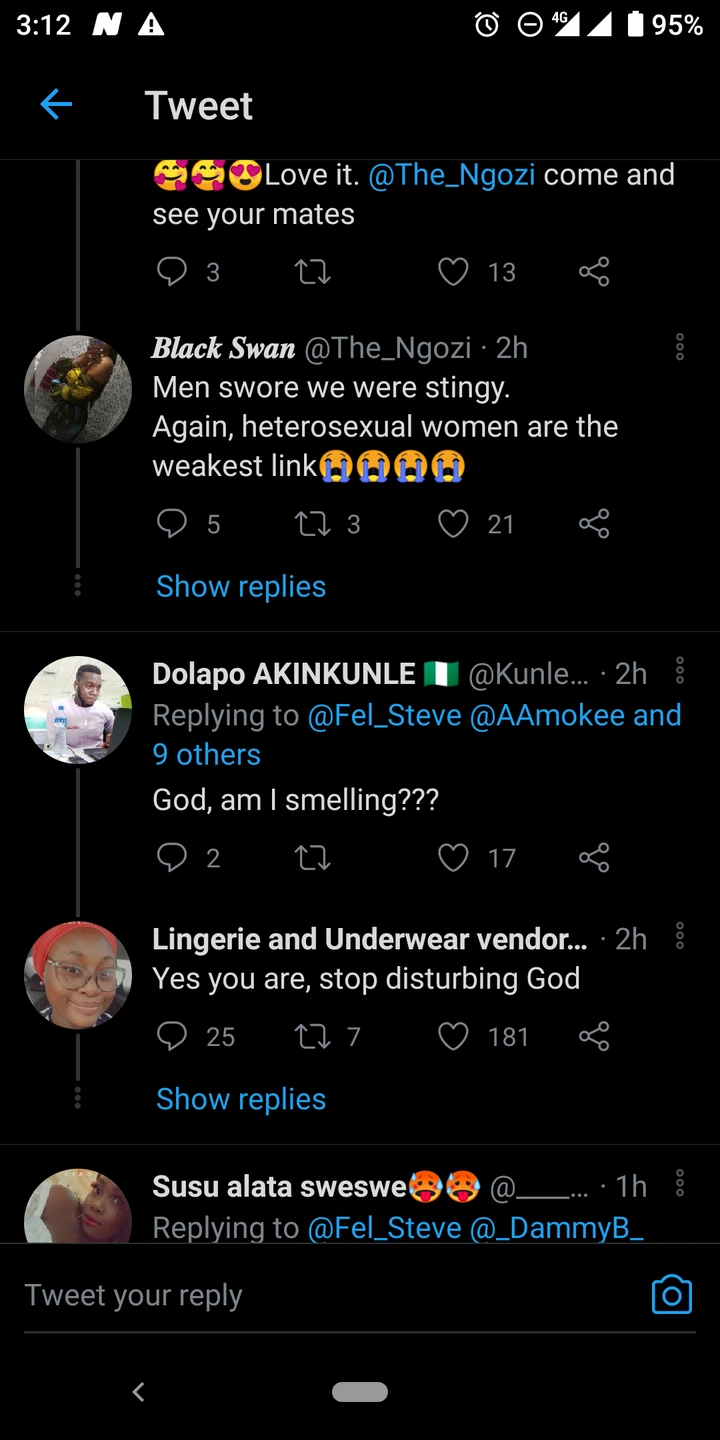
Task: Tap the back arrow in Tweet header
Action: point(56,104)
